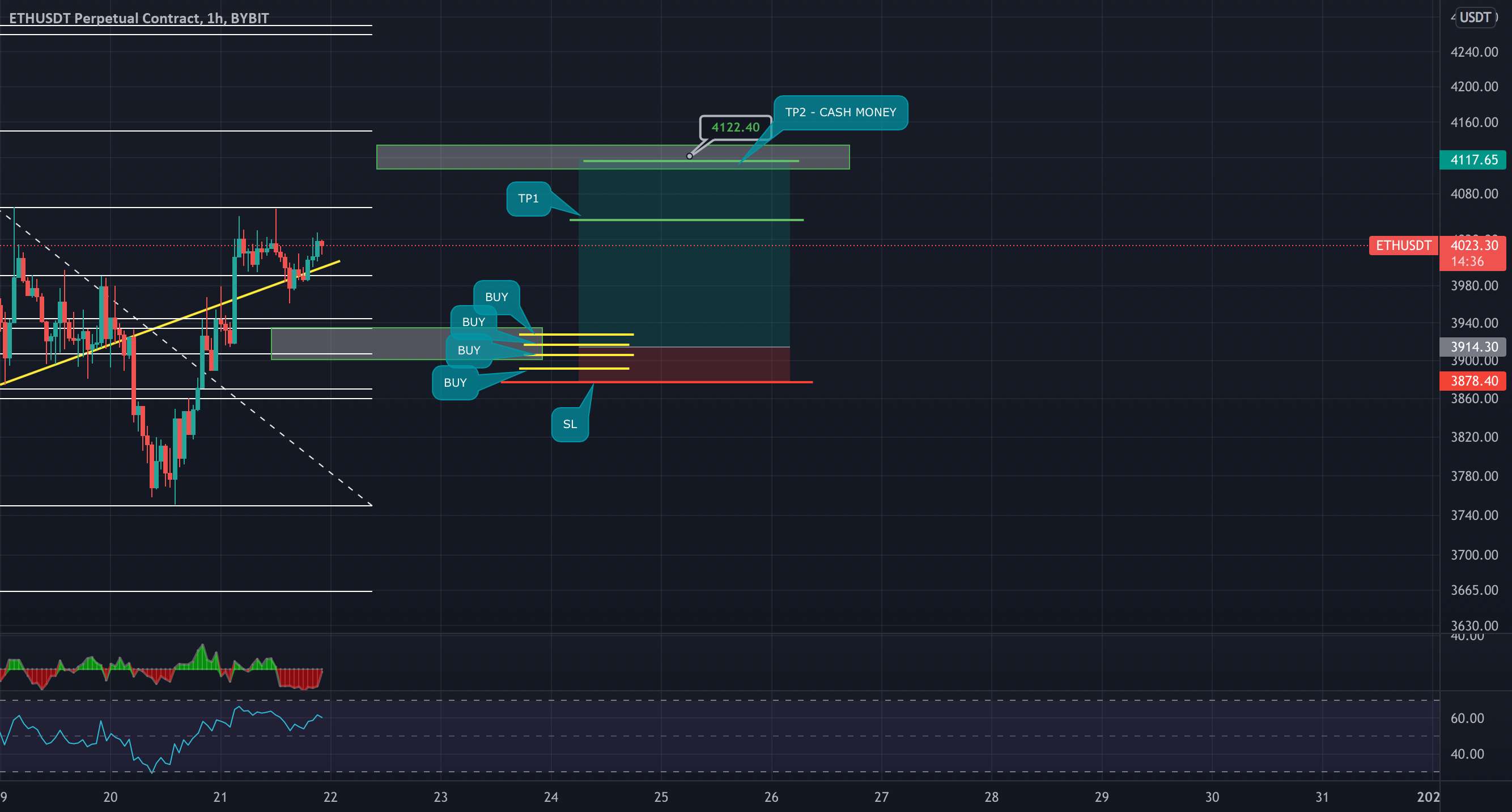Select the SL callout label
The width and height of the screenshot is (1512, 812).
point(570,424)
